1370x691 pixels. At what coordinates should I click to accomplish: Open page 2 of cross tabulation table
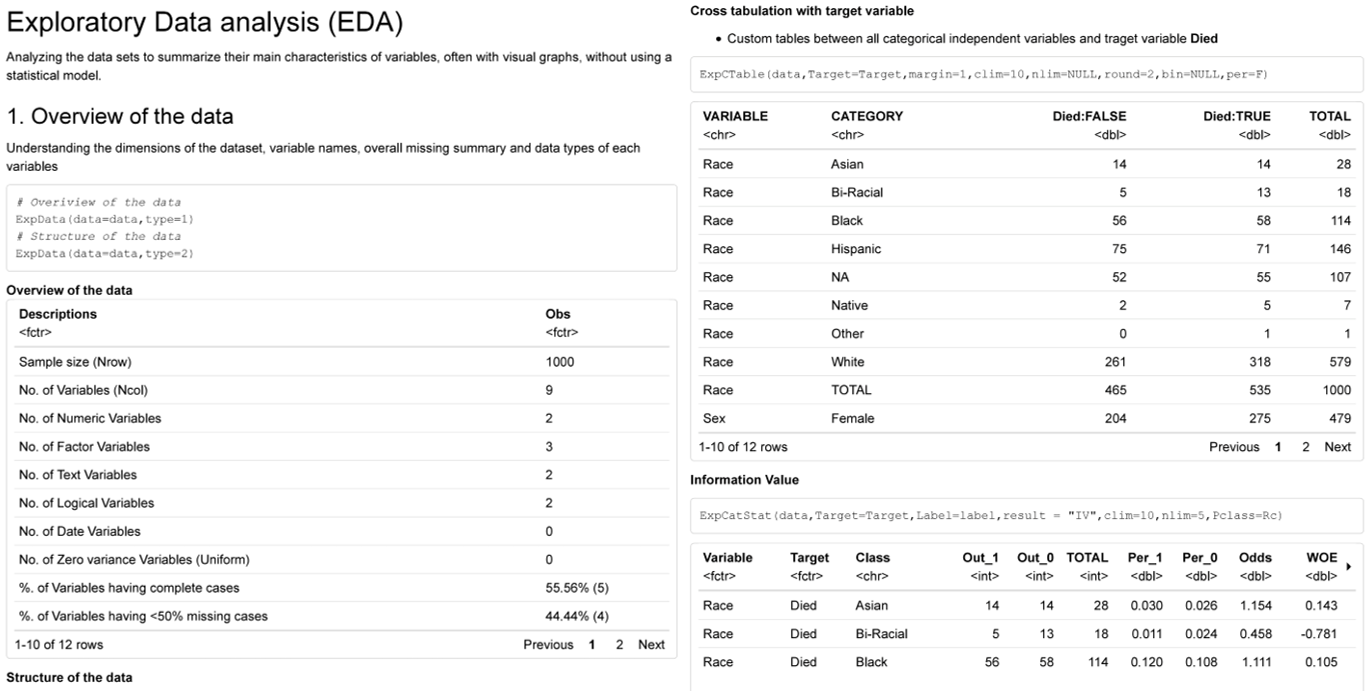tap(1305, 447)
